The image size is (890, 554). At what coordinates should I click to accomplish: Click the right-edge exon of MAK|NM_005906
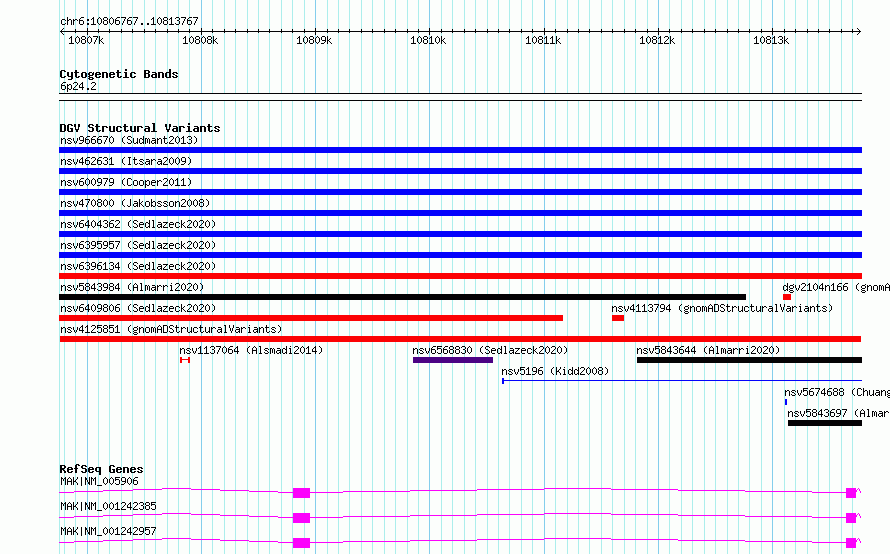click(x=851, y=493)
